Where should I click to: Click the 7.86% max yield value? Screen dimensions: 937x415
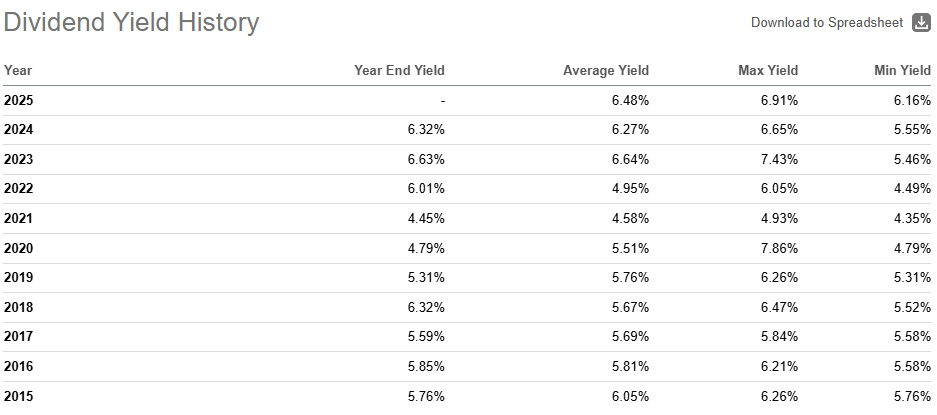[x=778, y=248]
